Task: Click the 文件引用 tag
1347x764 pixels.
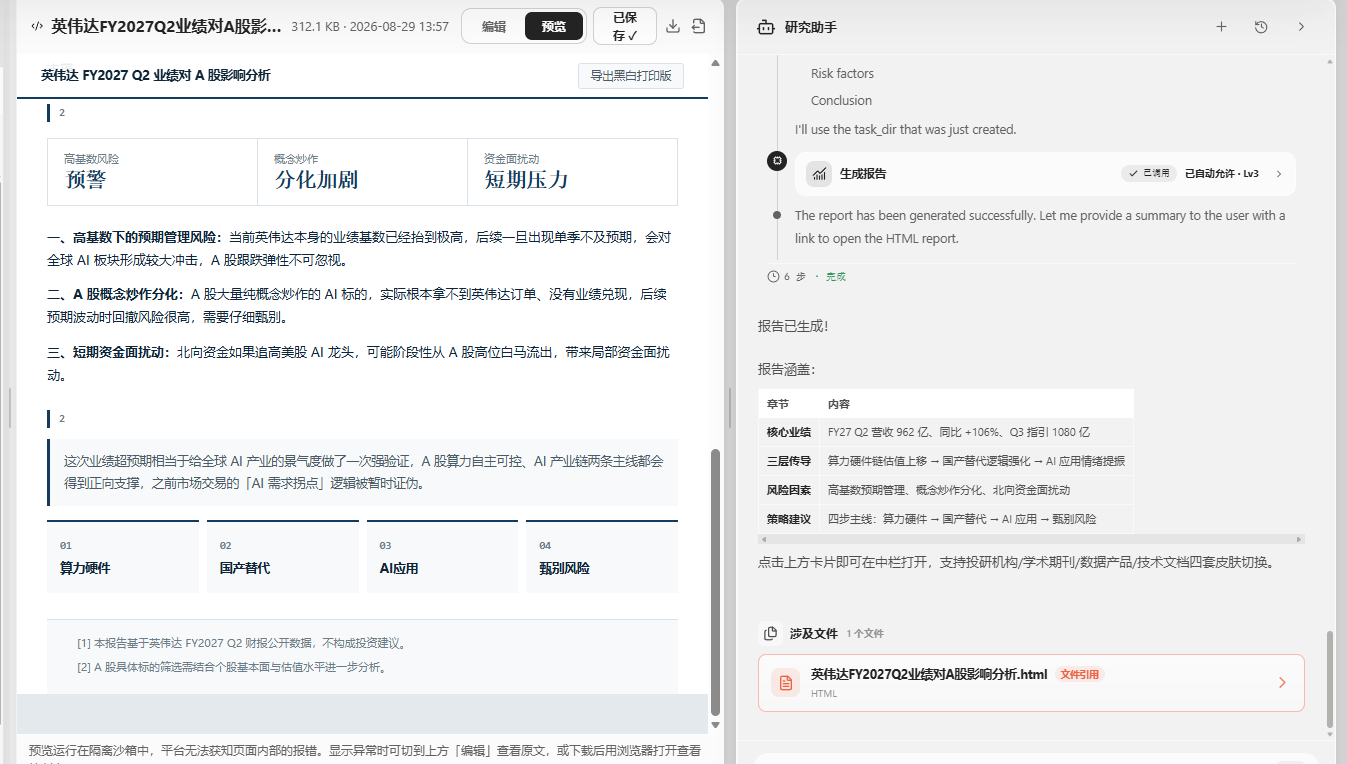Action: (x=1080, y=675)
